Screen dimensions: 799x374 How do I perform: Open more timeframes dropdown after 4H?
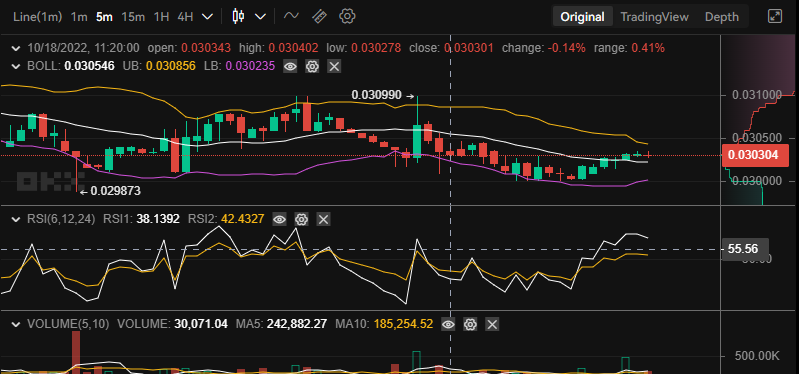(x=207, y=17)
